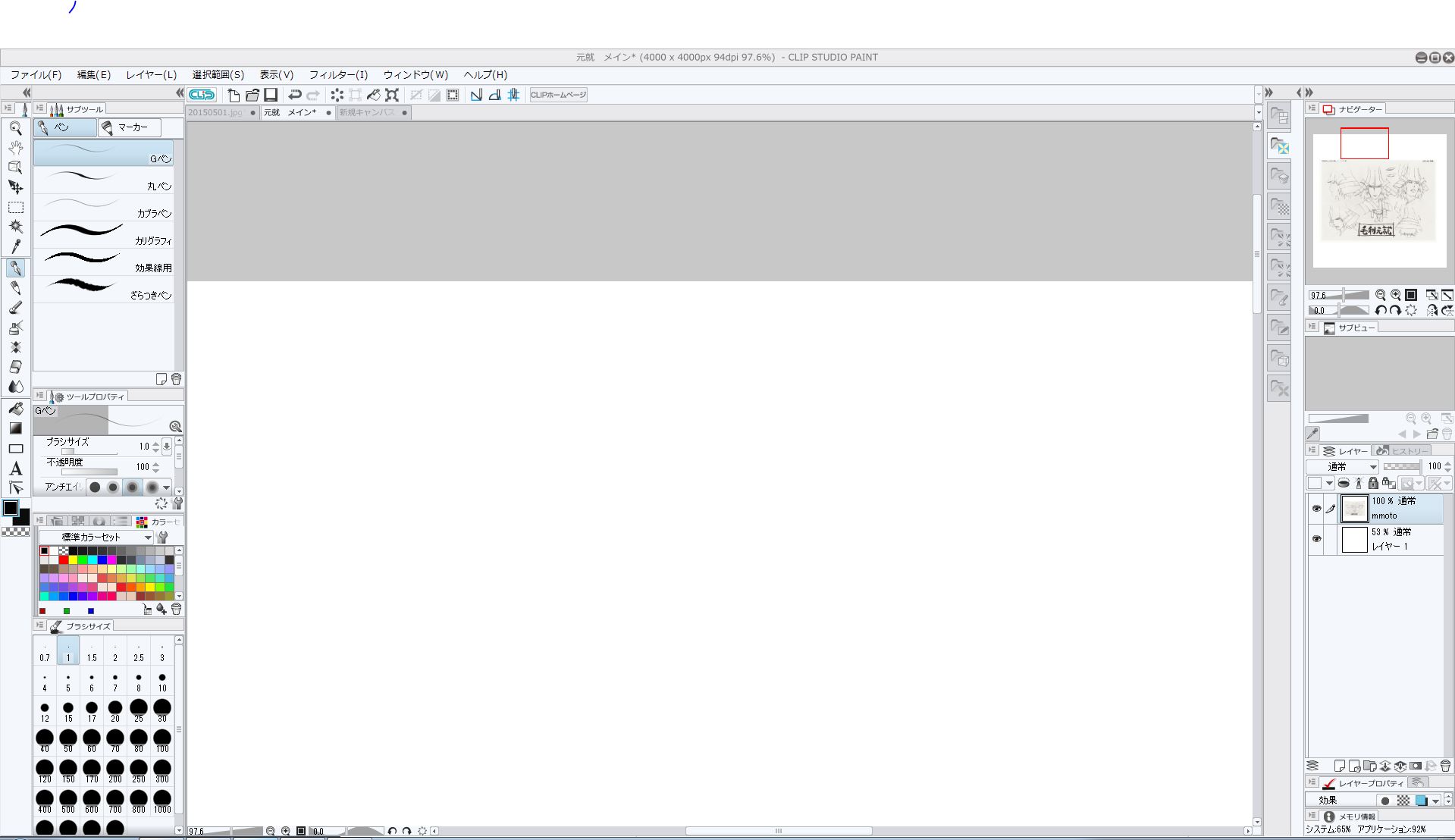This screenshot has width=1455, height=840.
Task: Click the Save icon in the command bar
Action: pyautogui.click(x=271, y=95)
